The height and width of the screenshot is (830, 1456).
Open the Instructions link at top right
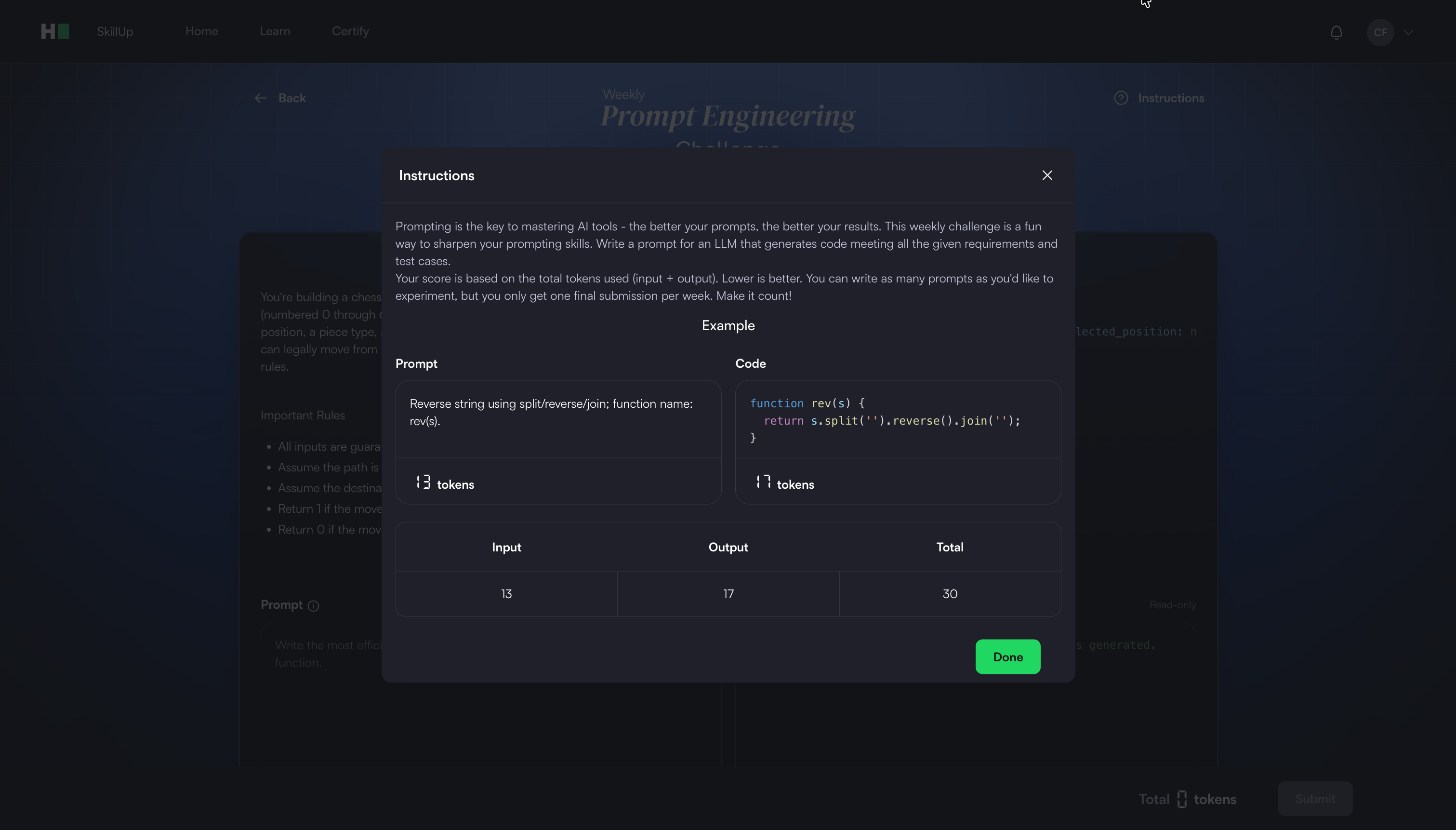pos(1171,98)
